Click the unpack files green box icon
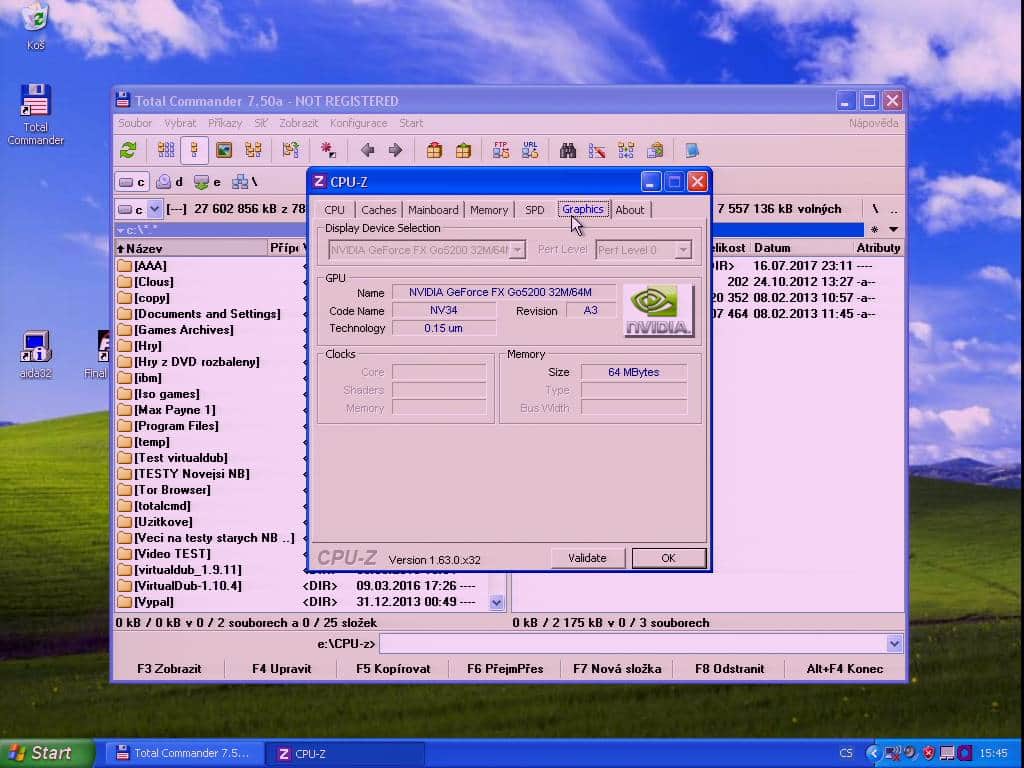1024x768 pixels. (x=463, y=150)
